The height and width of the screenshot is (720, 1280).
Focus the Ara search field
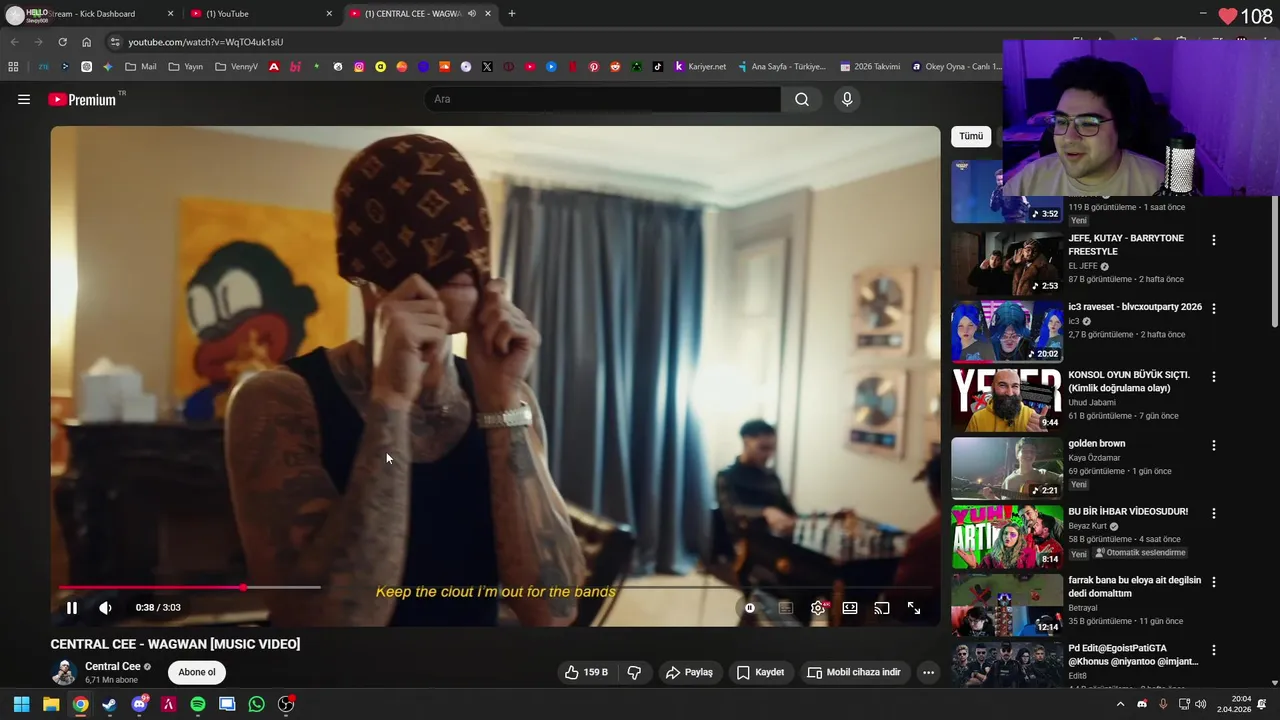coord(602,99)
